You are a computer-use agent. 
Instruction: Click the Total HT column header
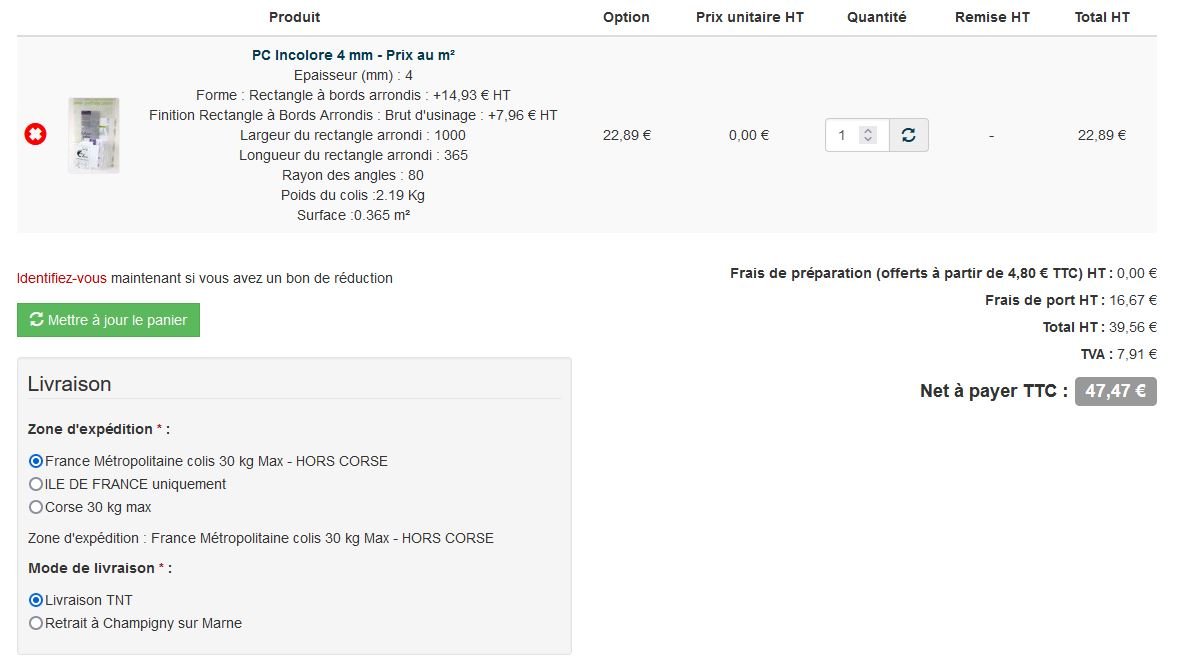[1102, 17]
